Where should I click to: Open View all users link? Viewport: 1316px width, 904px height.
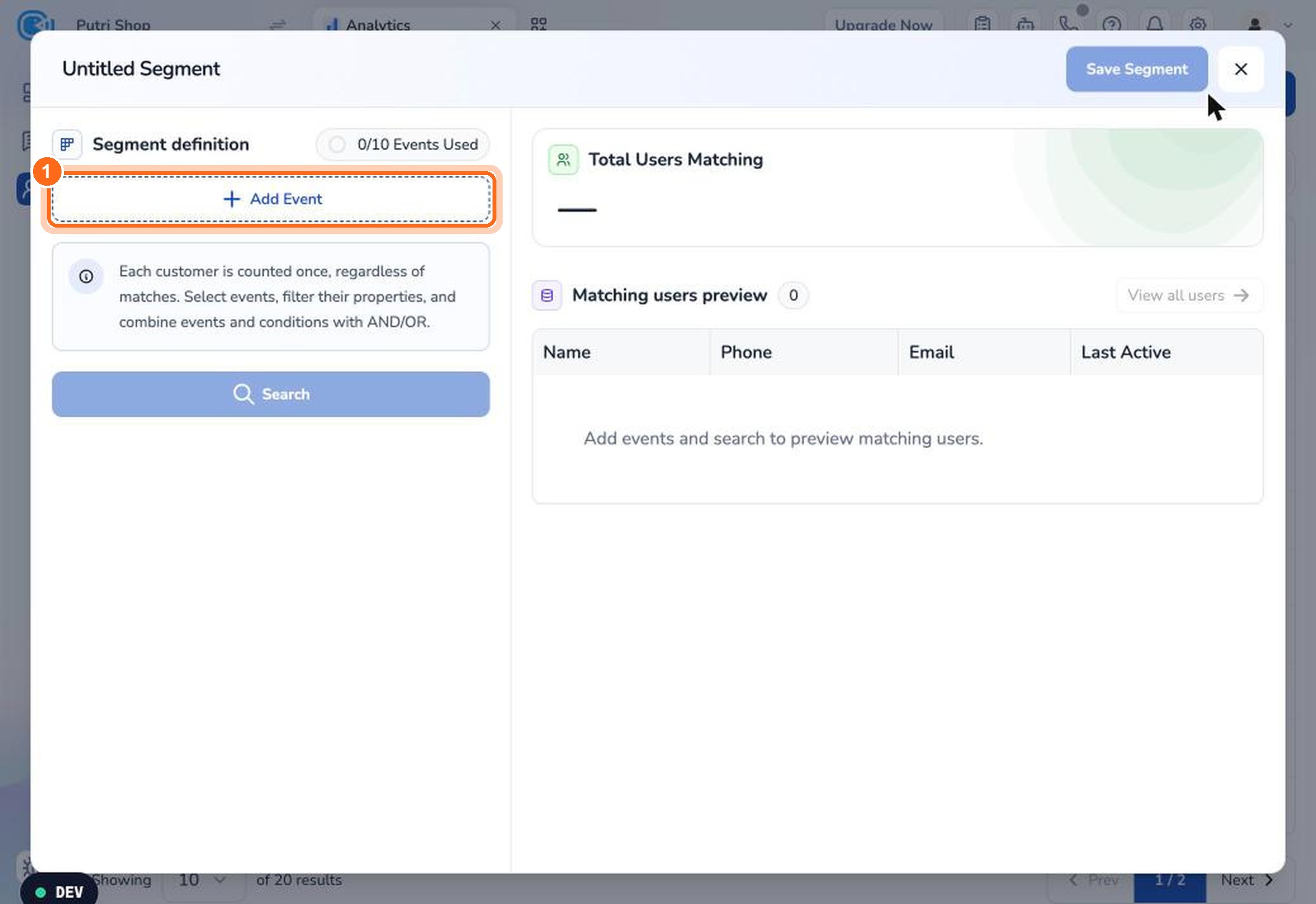[x=1189, y=295]
